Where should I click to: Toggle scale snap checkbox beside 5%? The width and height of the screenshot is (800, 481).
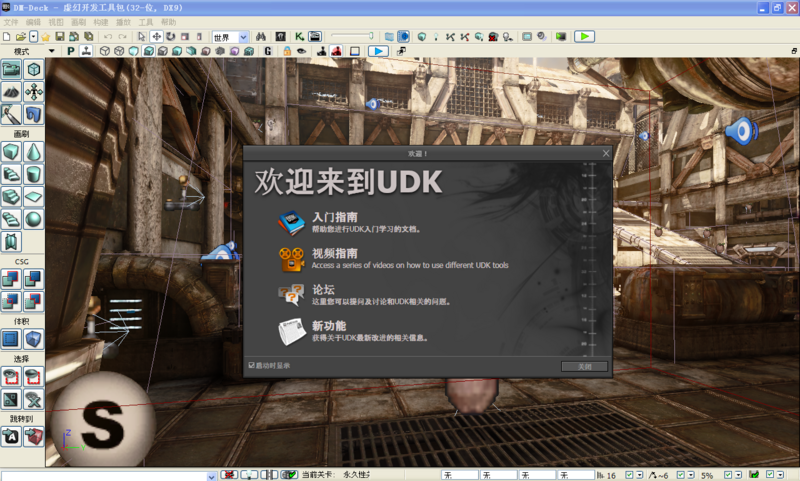pos(728,475)
